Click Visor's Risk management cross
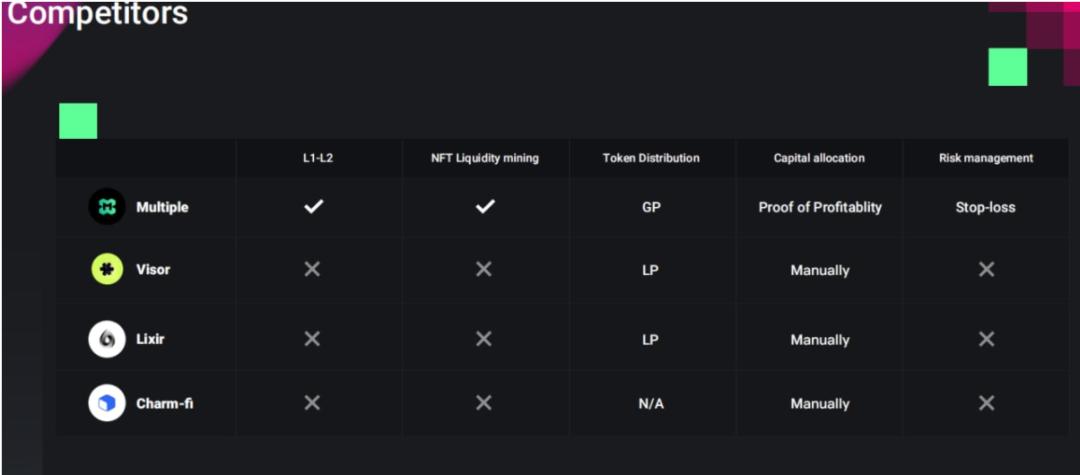This screenshot has height=475, width=1080. [x=986, y=269]
